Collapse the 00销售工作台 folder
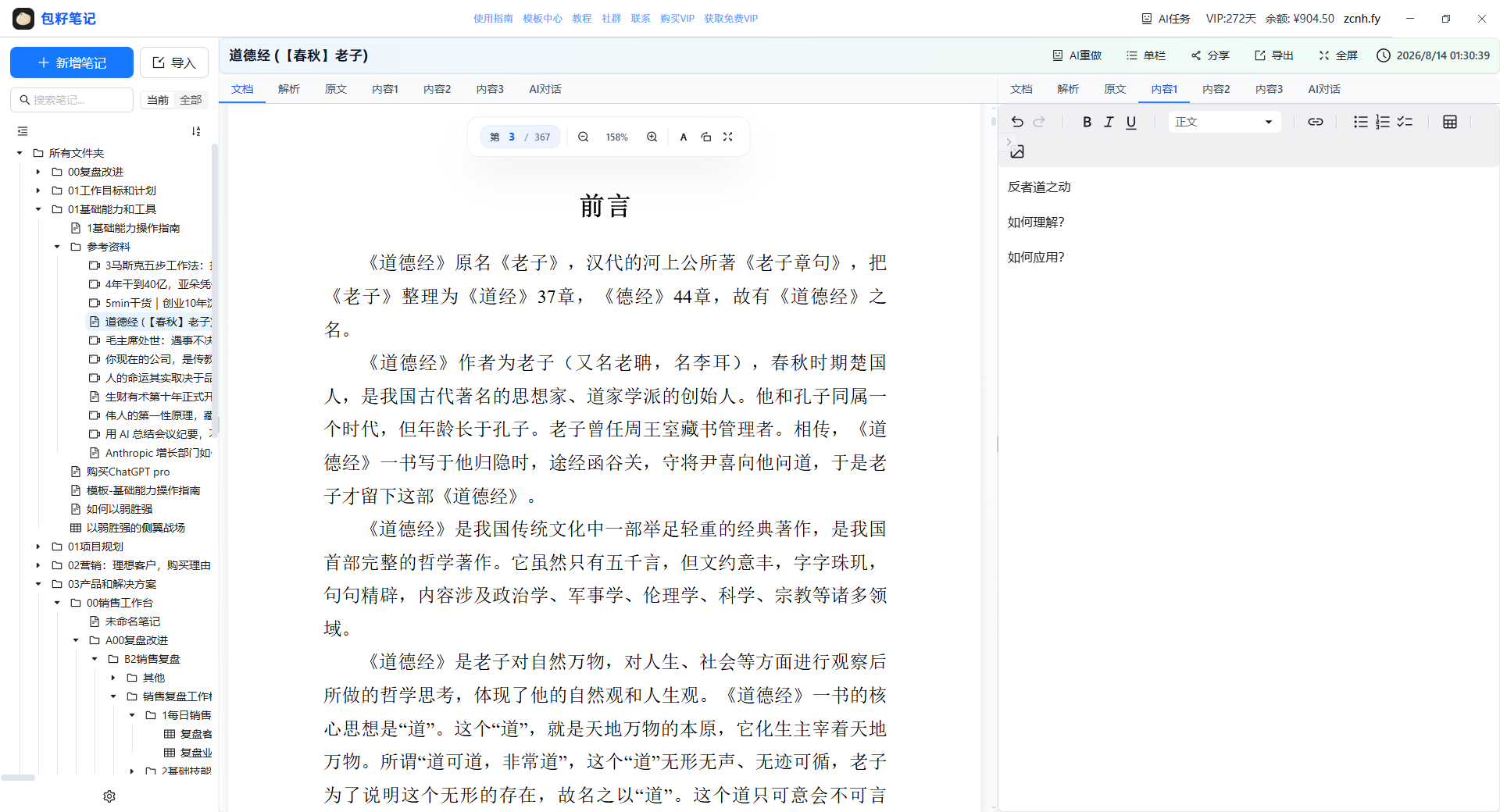The image size is (1500, 812). [x=57, y=603]
